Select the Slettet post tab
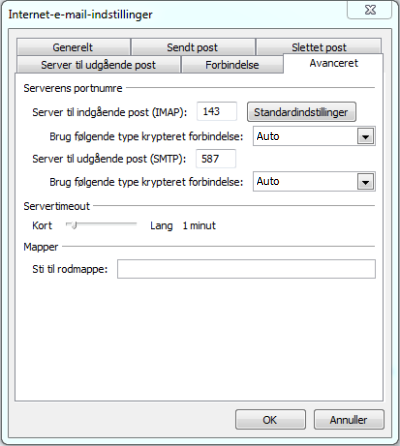The image size is (400, 446). tap(319, 46)
